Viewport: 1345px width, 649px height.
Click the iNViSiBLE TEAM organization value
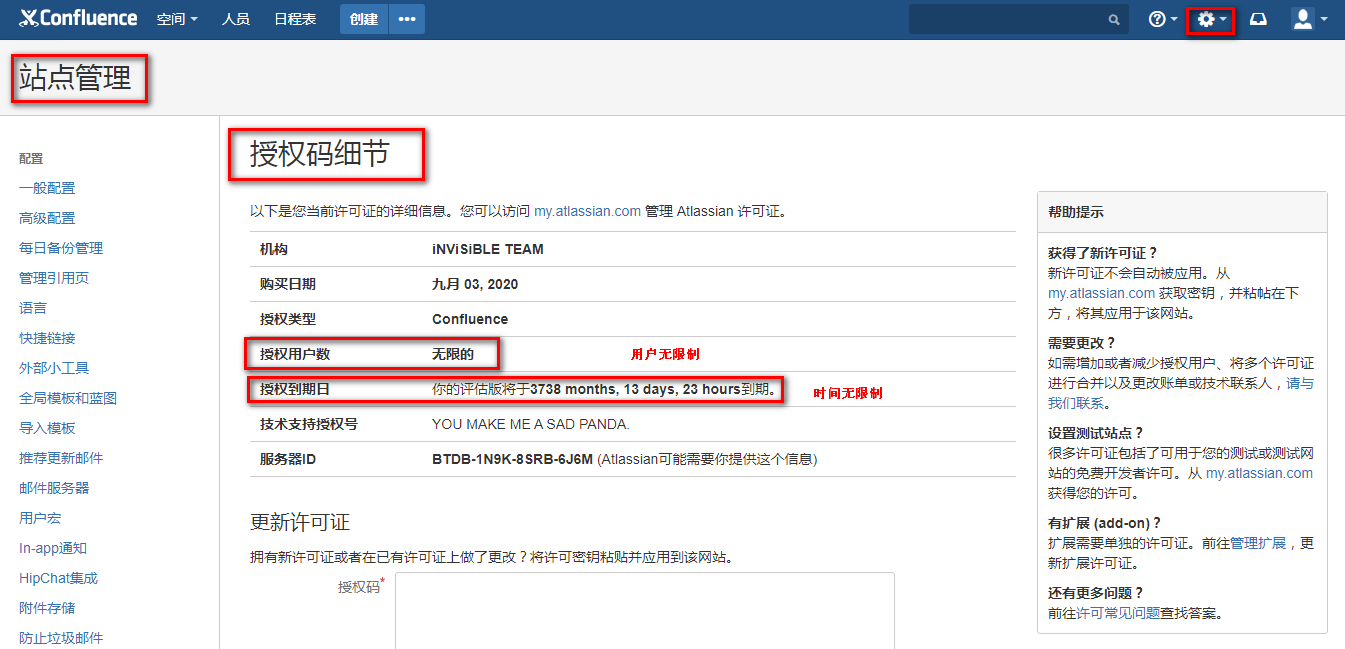point(488,249)
